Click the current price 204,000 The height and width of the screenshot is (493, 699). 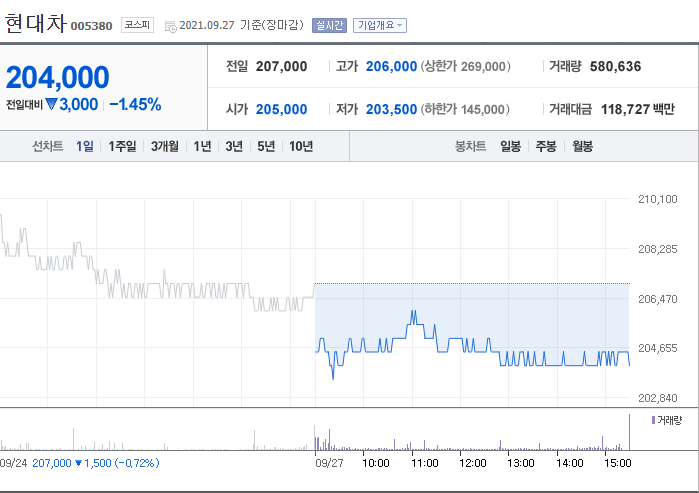click(58, 78)
